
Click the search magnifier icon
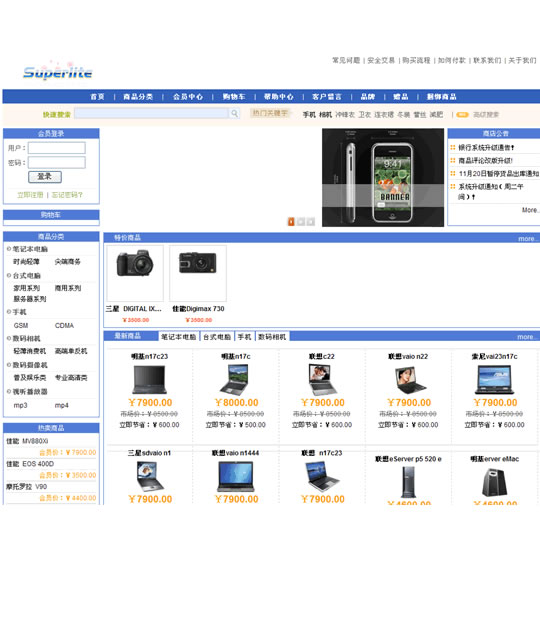234,114
